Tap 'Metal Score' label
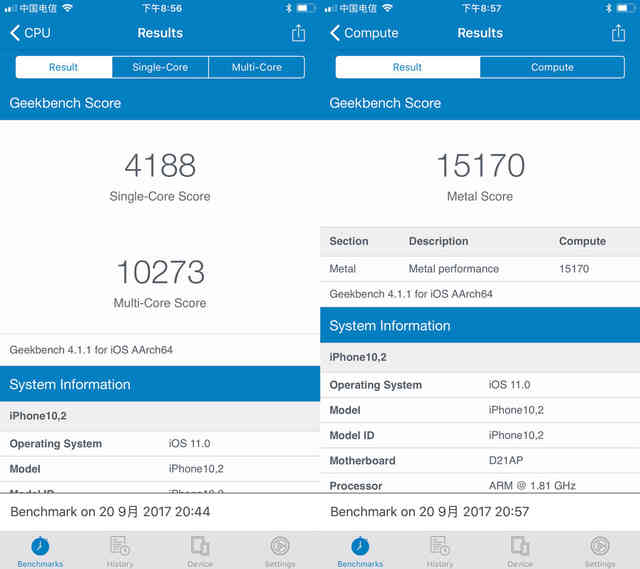This screenshot has height=569, width=640. tap(480, 196)
